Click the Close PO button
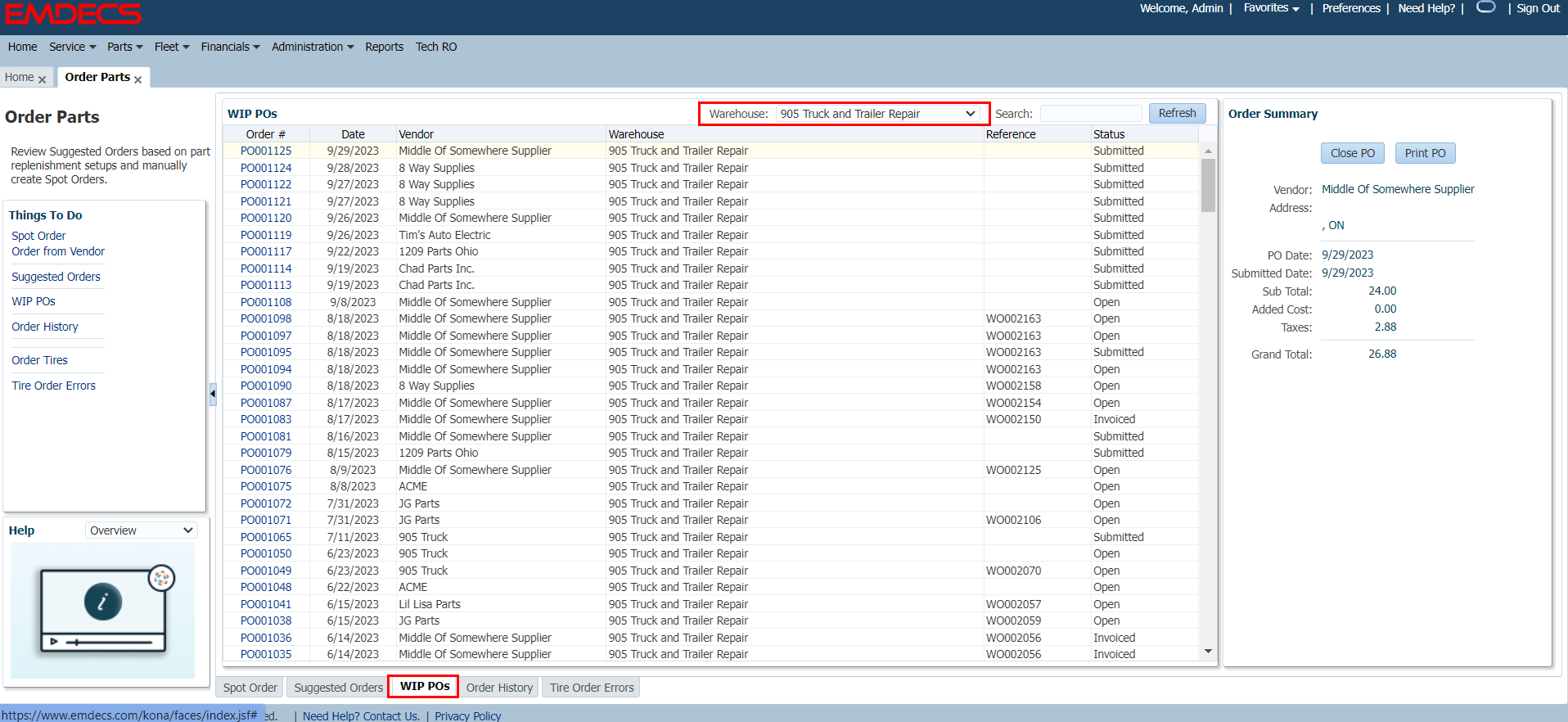 [1352, 153]
